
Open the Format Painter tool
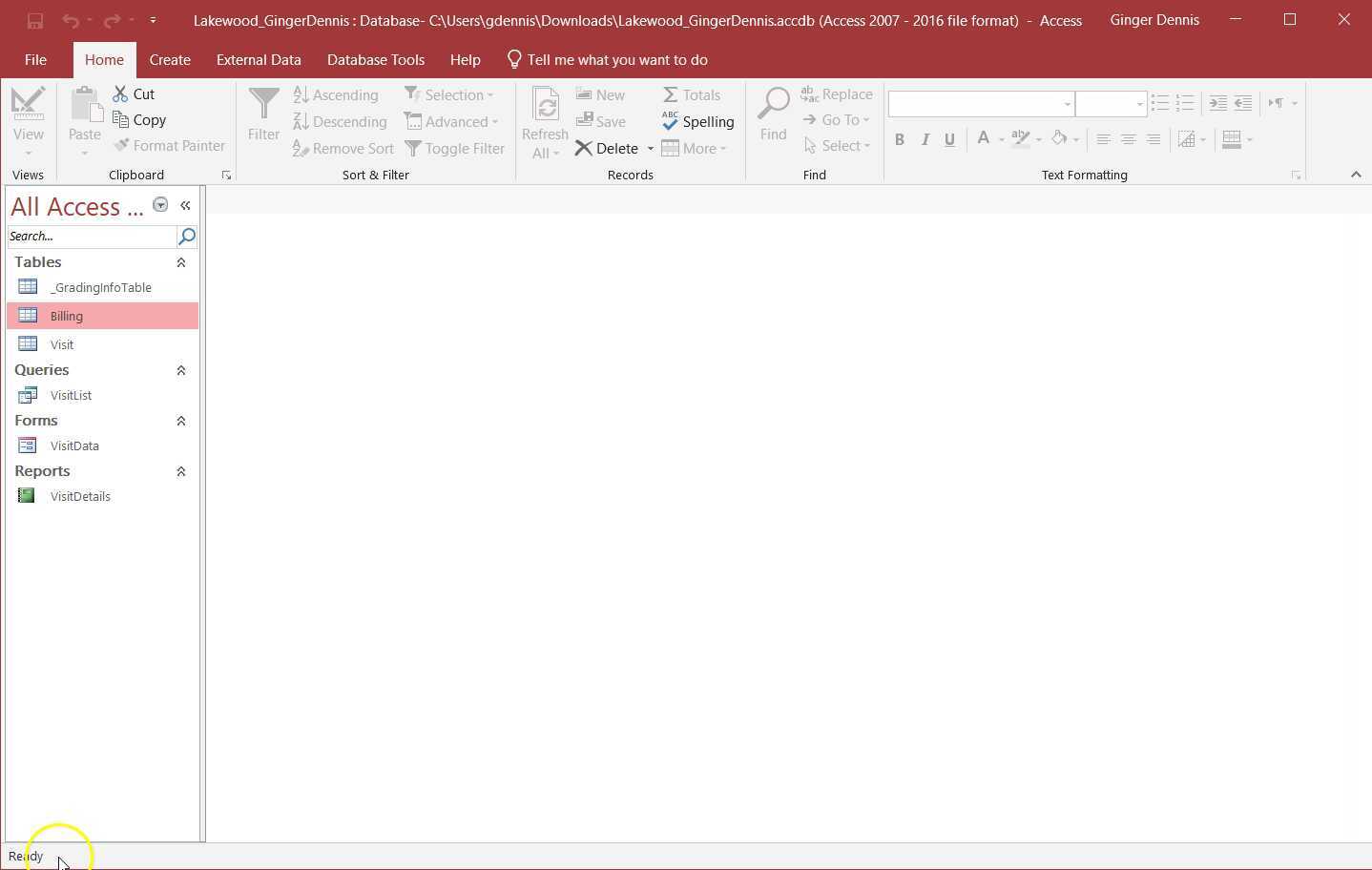170,145
